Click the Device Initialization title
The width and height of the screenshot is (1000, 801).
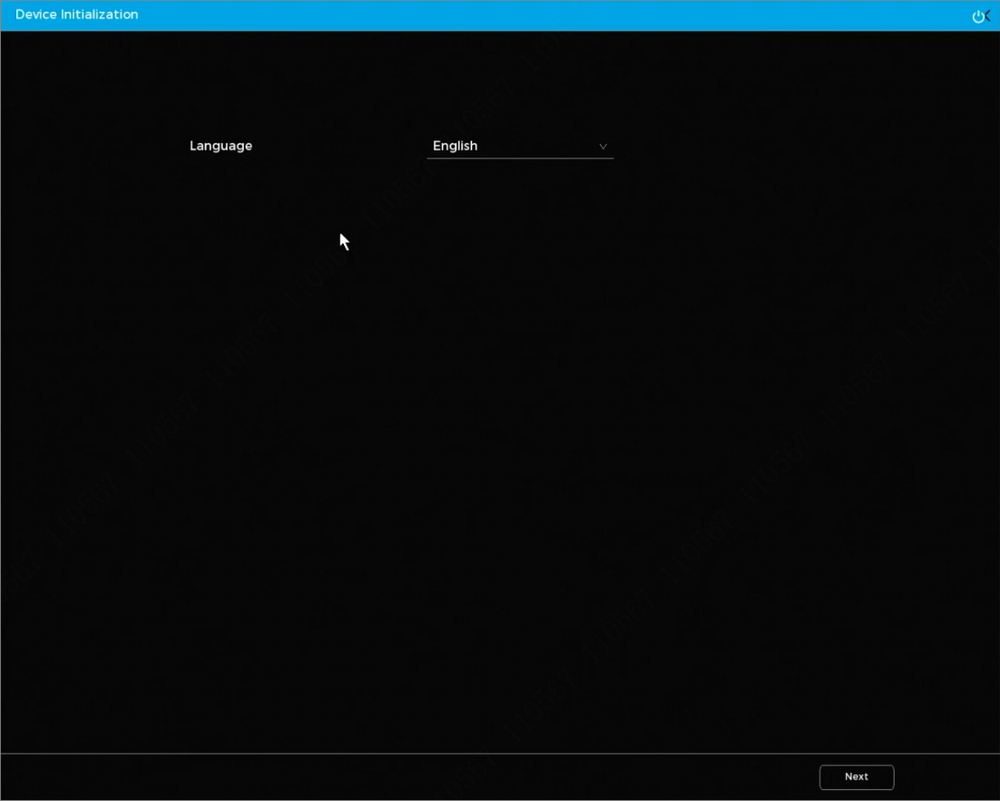[x=77, y=15]
